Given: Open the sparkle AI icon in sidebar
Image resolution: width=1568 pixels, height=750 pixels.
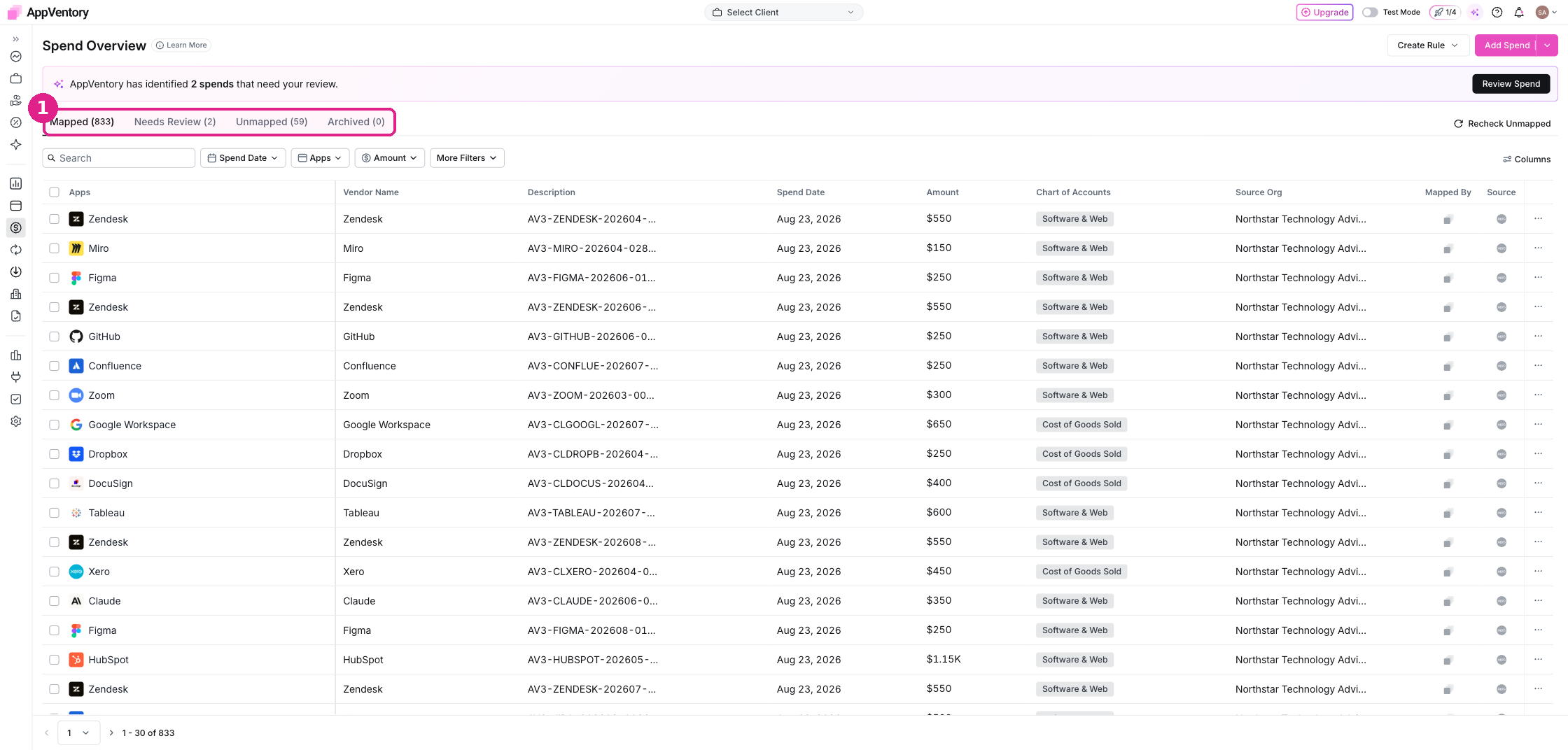Looking at the screenshot, I should pyautogui.click(x=15, y=145).
